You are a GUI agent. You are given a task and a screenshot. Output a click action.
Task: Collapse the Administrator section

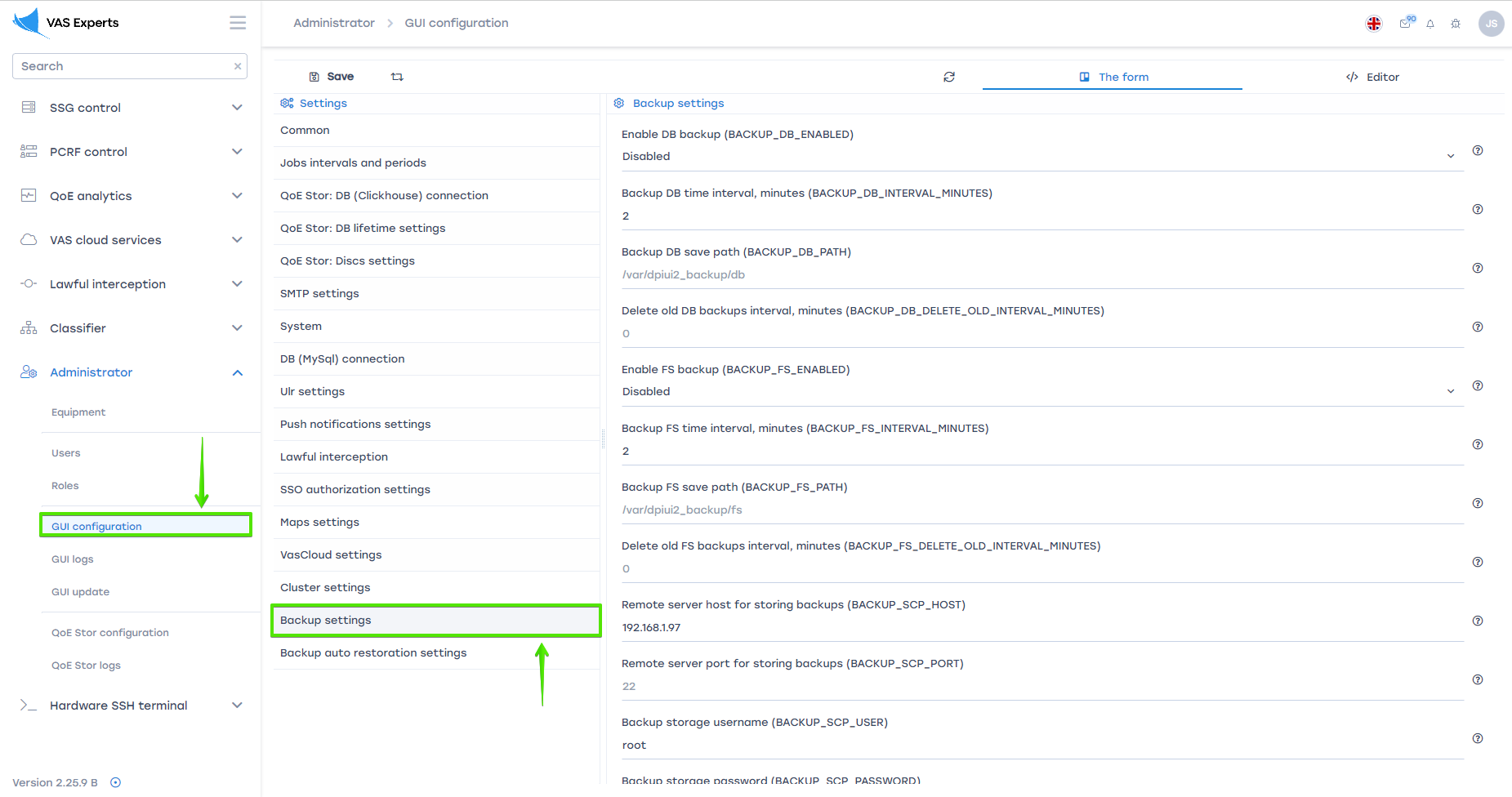pyautogui.click(x=237, y=372)
